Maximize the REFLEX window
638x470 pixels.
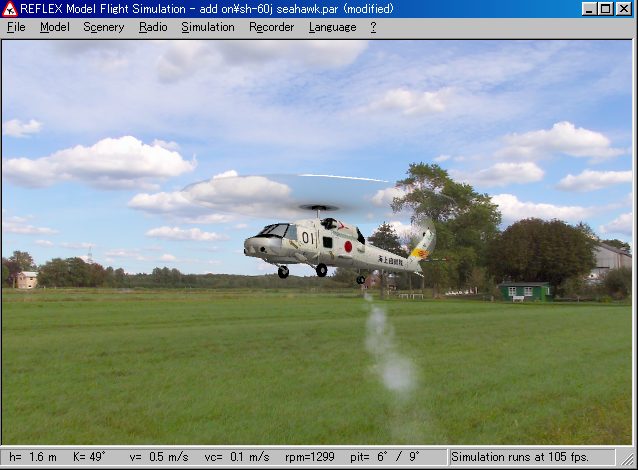point(606,9)
